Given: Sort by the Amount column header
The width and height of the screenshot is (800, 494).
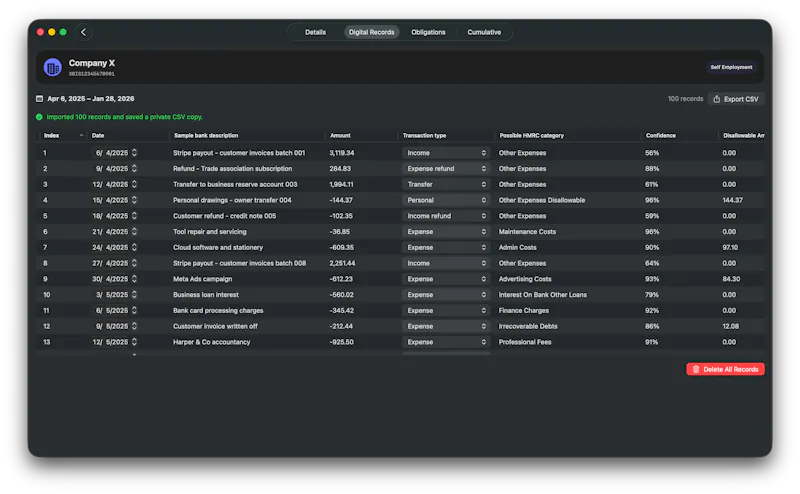Looking at the screenshot, I should (x=340, y=135).
